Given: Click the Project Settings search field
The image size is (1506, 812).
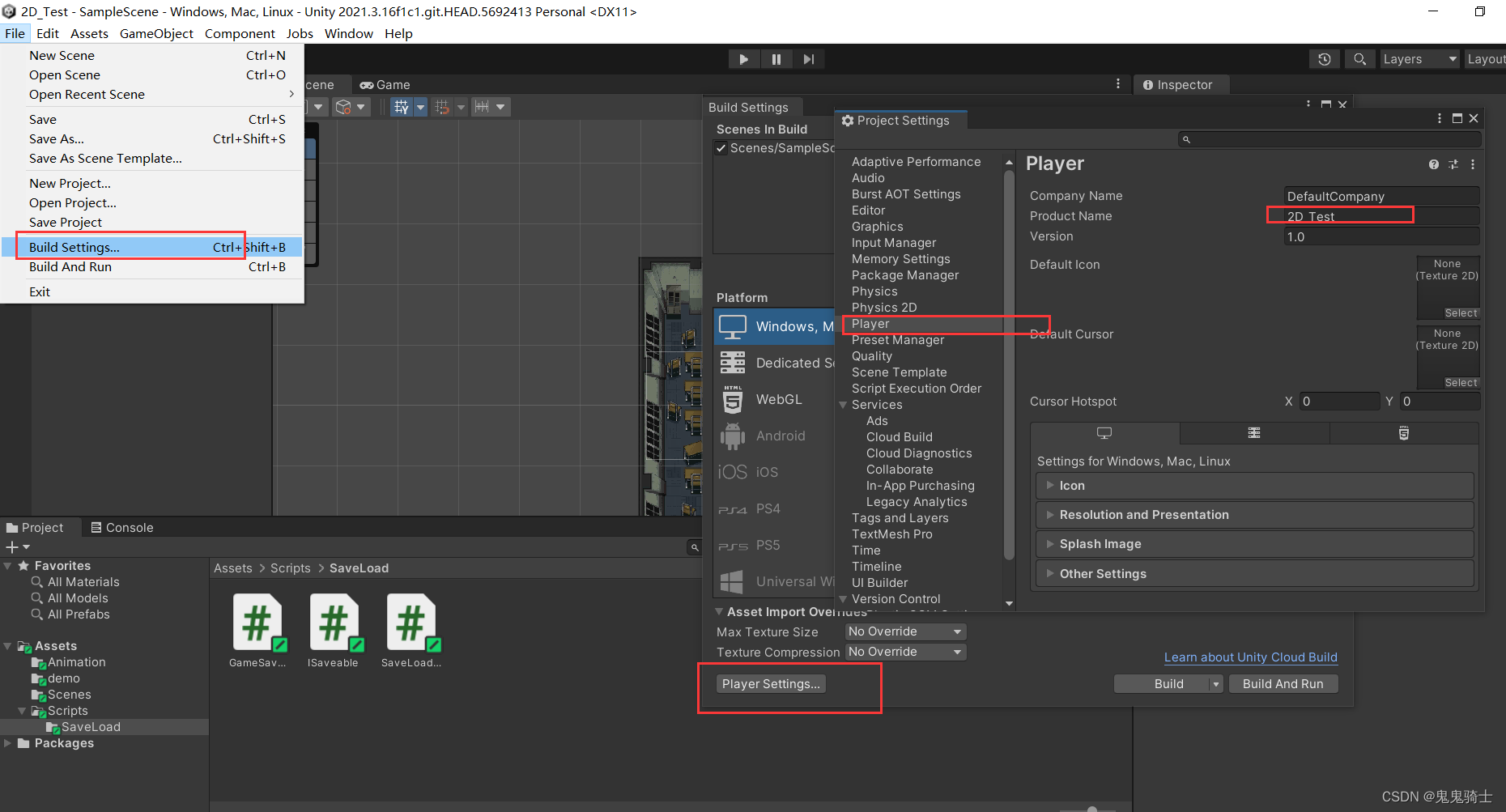Looking at the screenshot, I should point(1329,139).
